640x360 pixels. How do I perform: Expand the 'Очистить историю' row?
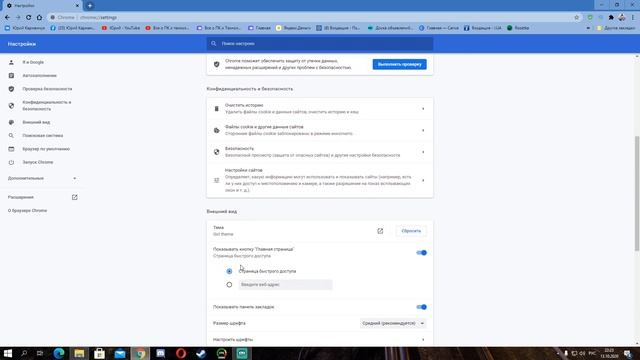click(320, 109)
